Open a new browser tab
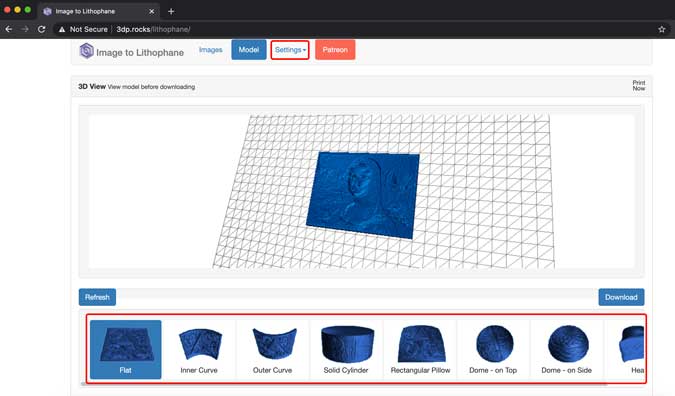This screenshot has height=396, width=675. (x=171, y=11)
